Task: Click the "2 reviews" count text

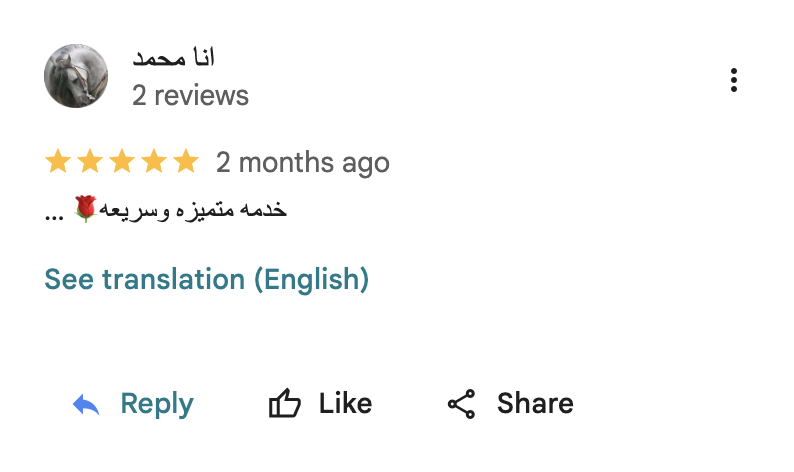Action: (190, 96)
